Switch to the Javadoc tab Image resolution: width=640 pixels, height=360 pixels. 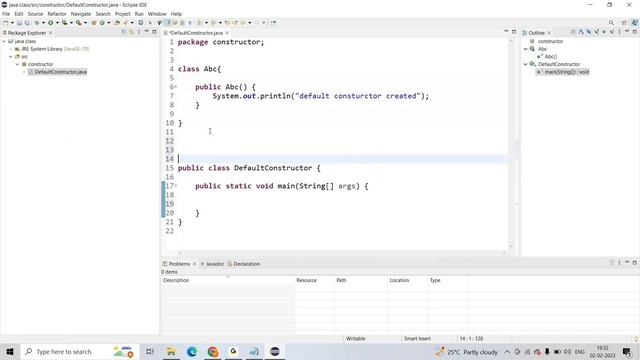(212, 264)
